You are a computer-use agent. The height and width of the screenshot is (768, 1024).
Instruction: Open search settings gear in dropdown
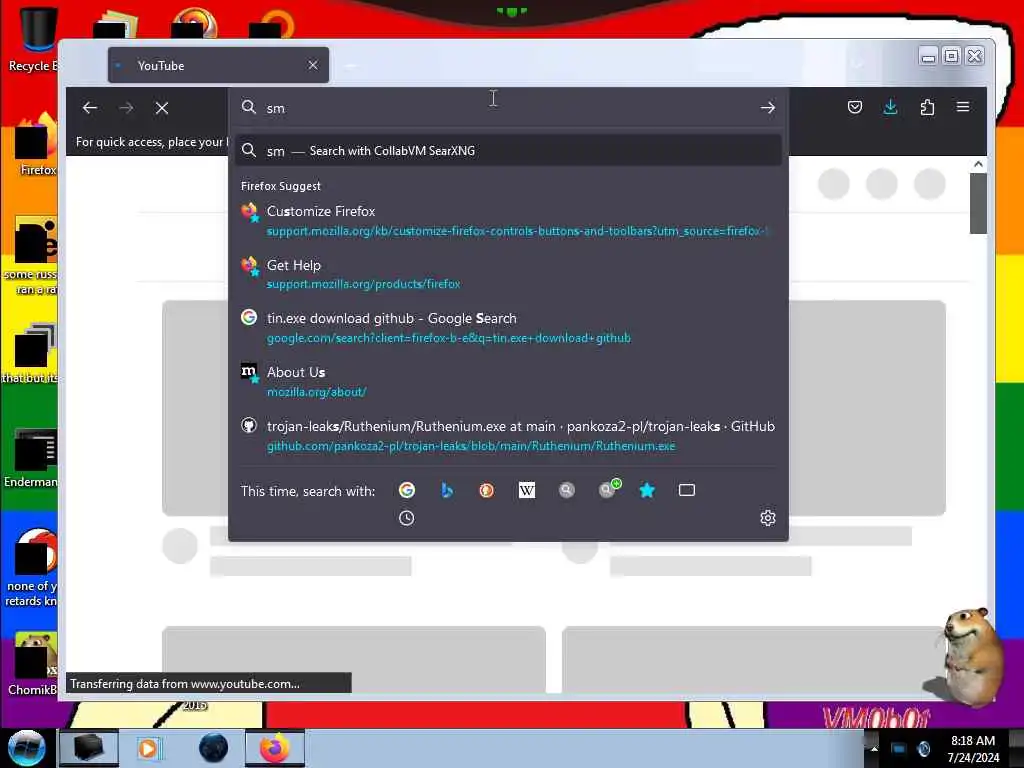click(767, 518)
